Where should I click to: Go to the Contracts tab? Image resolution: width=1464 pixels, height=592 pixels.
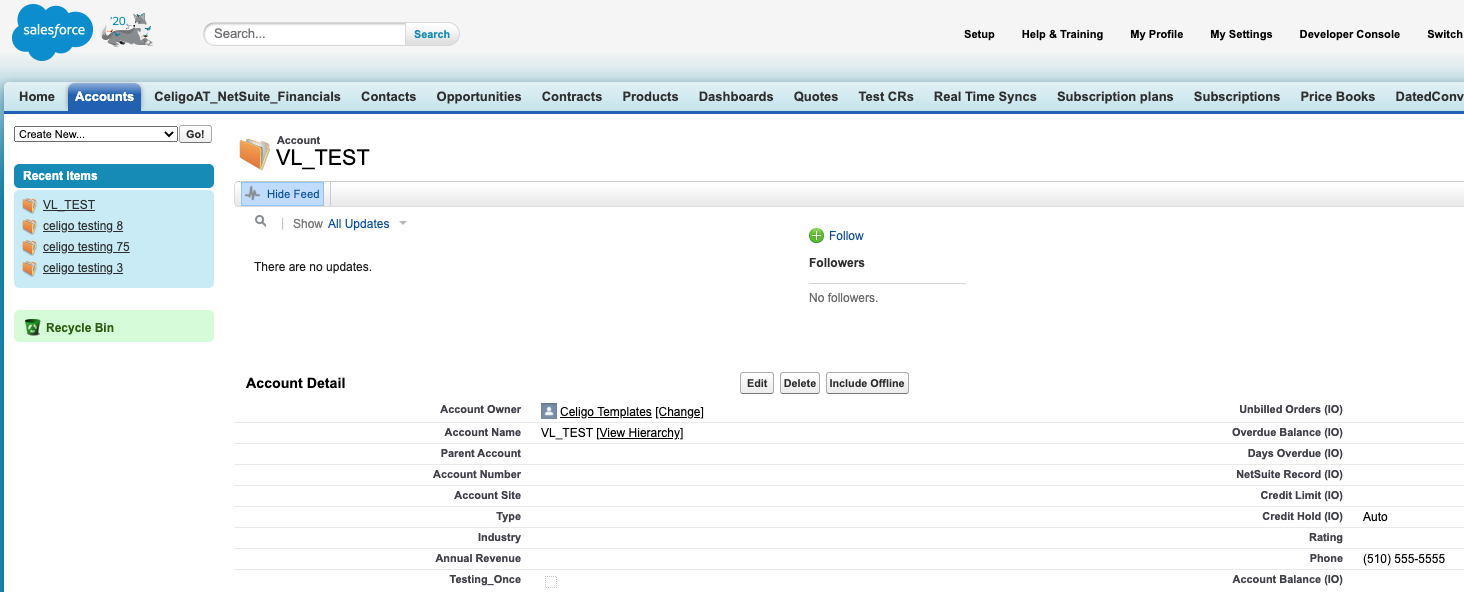click(x=572, y=97)
